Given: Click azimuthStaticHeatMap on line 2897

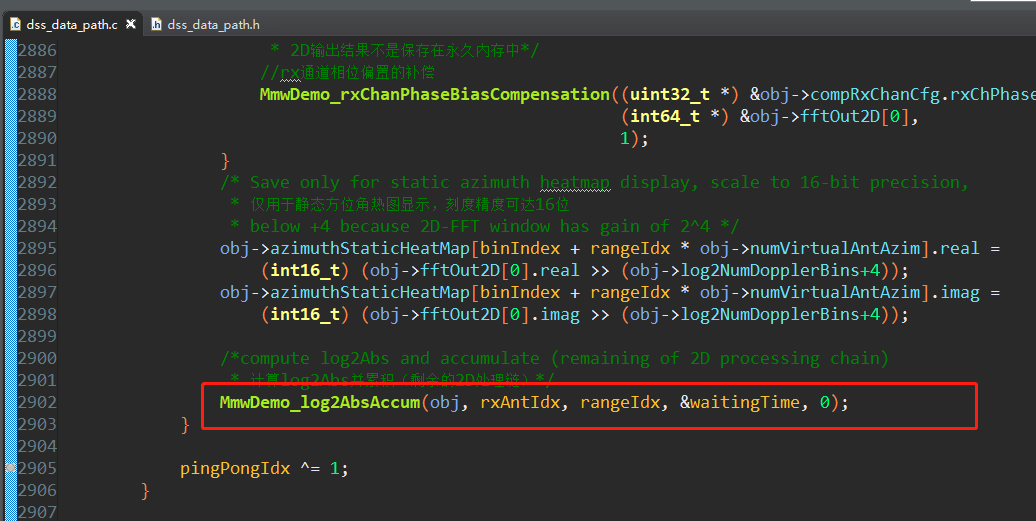Looking at the screenshot, I should pyautogui.click(x=370, y=292).
